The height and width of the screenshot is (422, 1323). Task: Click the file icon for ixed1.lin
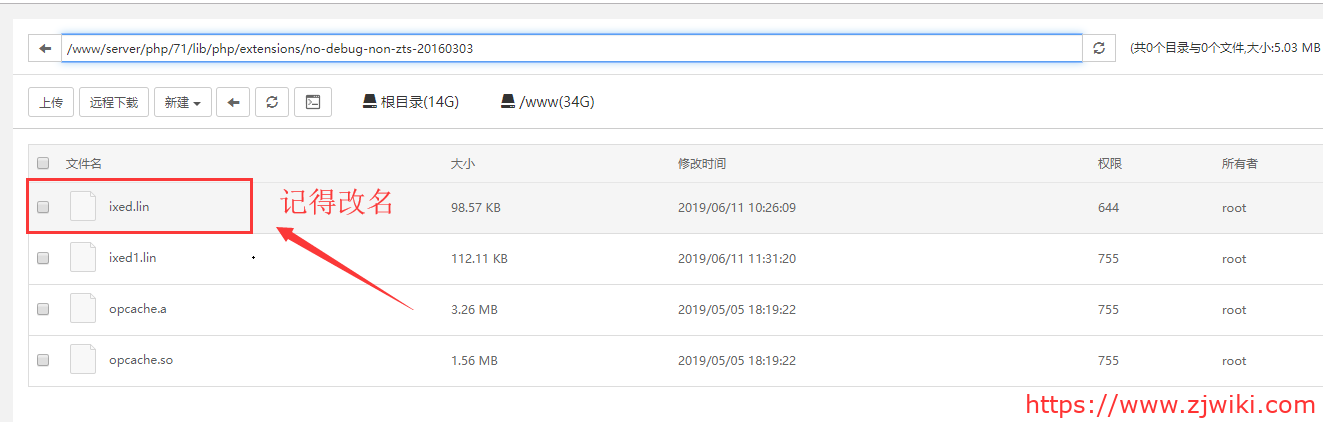pos(83,258)
